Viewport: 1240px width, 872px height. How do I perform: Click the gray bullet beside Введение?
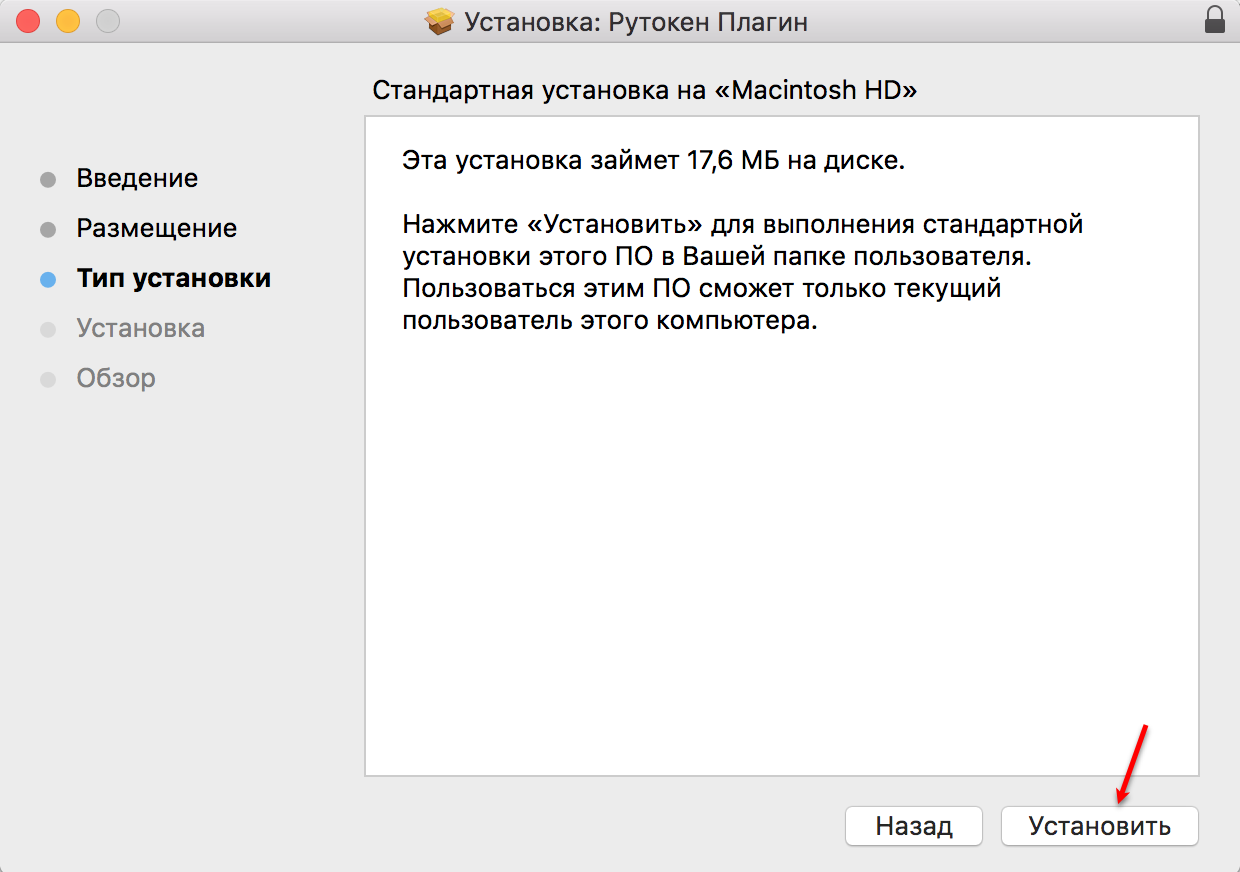48,180
